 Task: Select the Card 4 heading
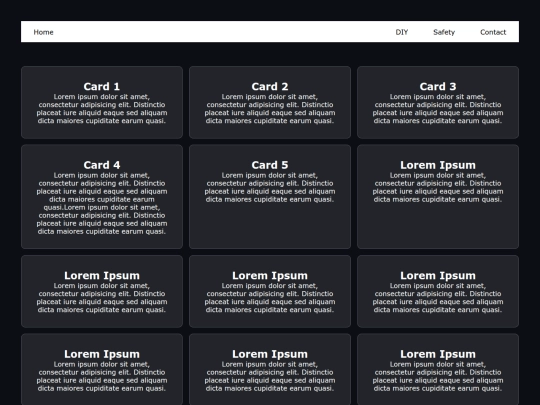tap(102, 165)
